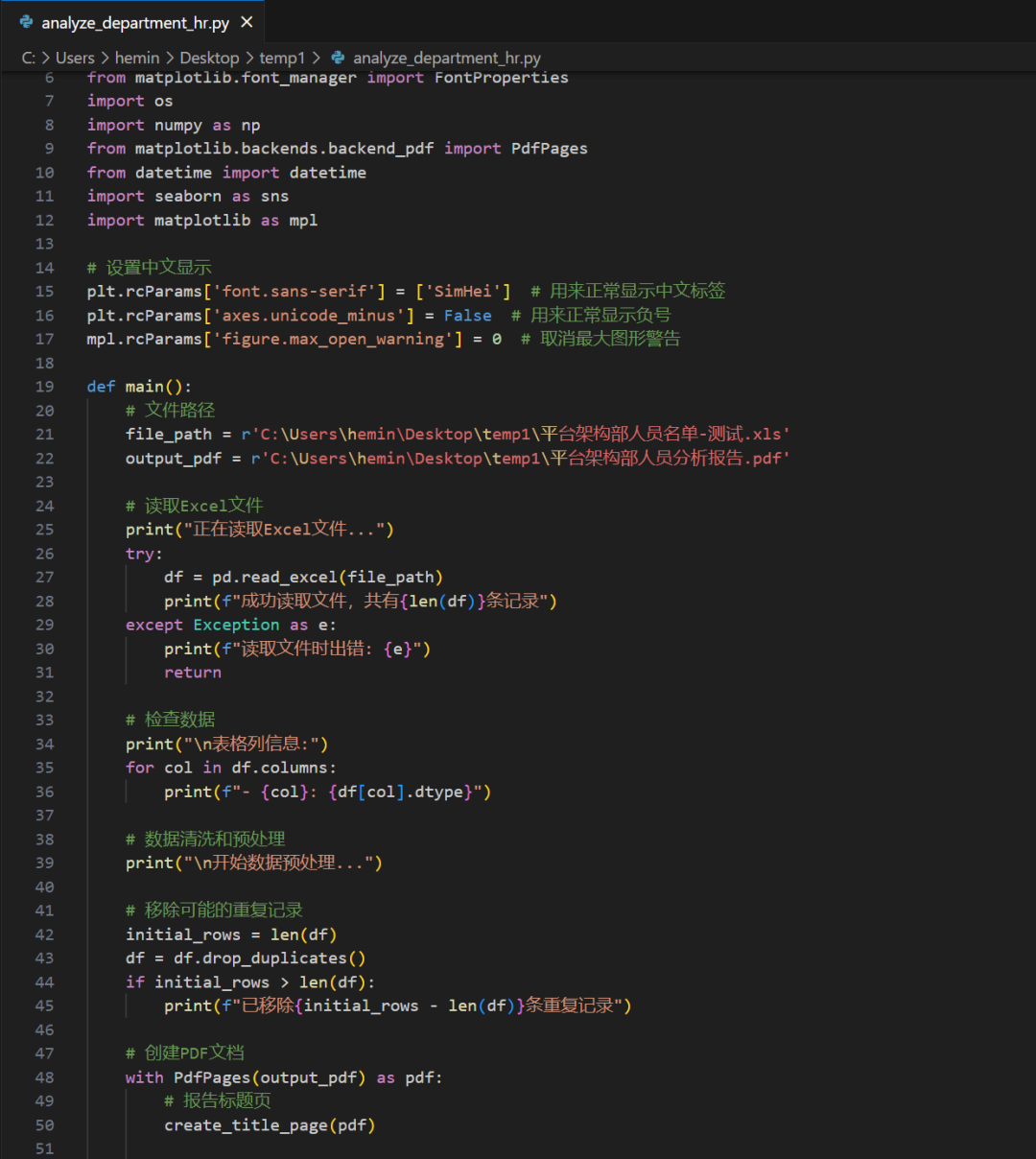Click the 'return' keyword on line 31
1036x1159 pixels.
[x=193, y=673]
